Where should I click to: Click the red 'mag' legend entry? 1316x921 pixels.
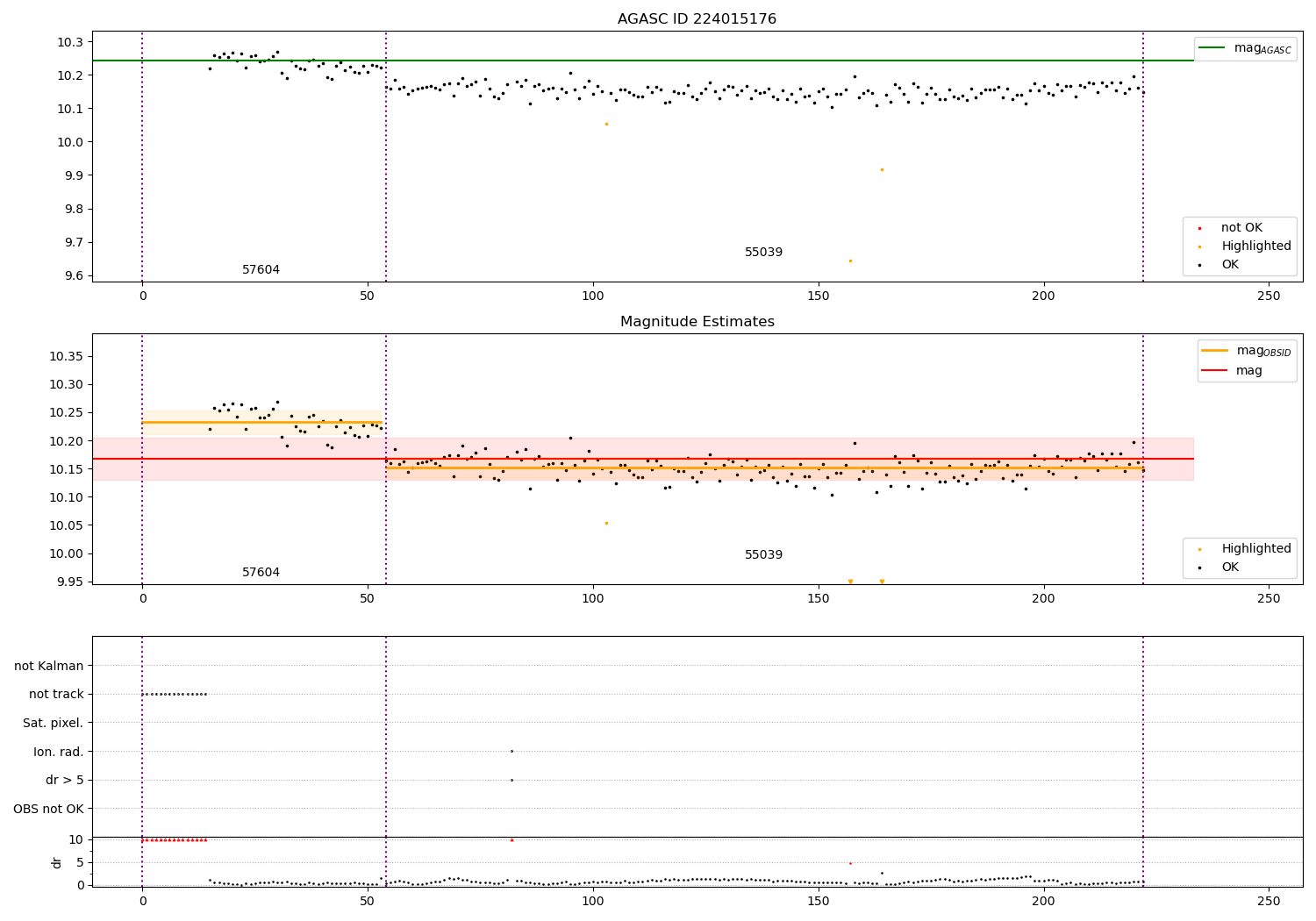pos(1249,371)
